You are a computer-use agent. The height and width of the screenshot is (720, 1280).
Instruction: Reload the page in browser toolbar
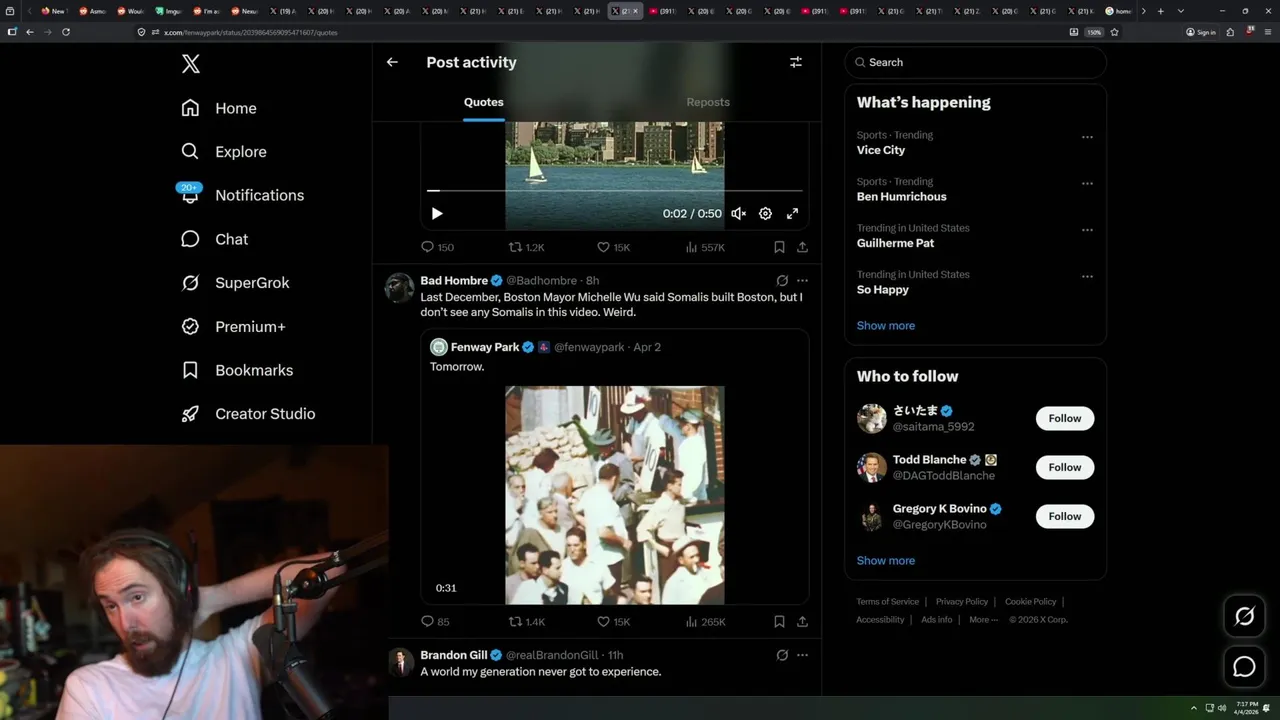click(66, 32)
